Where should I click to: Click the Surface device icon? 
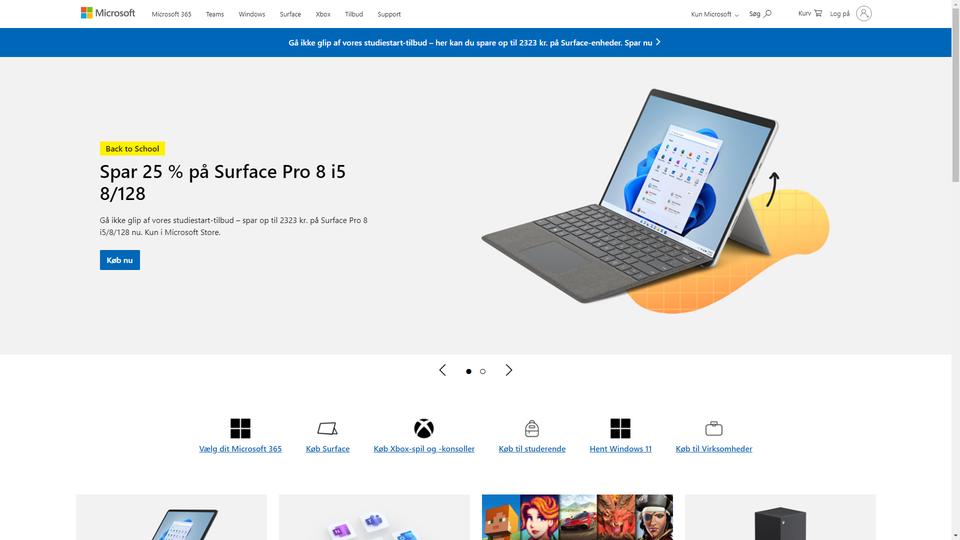point(328,429)
